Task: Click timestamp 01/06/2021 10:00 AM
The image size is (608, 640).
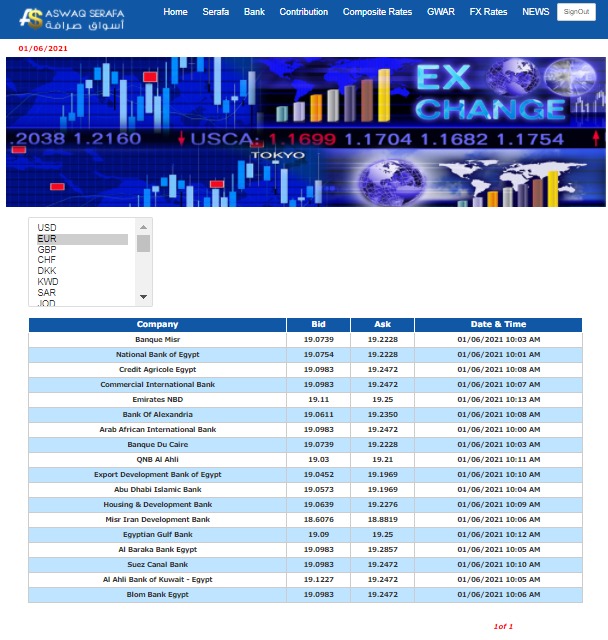Action: [498, 430]
